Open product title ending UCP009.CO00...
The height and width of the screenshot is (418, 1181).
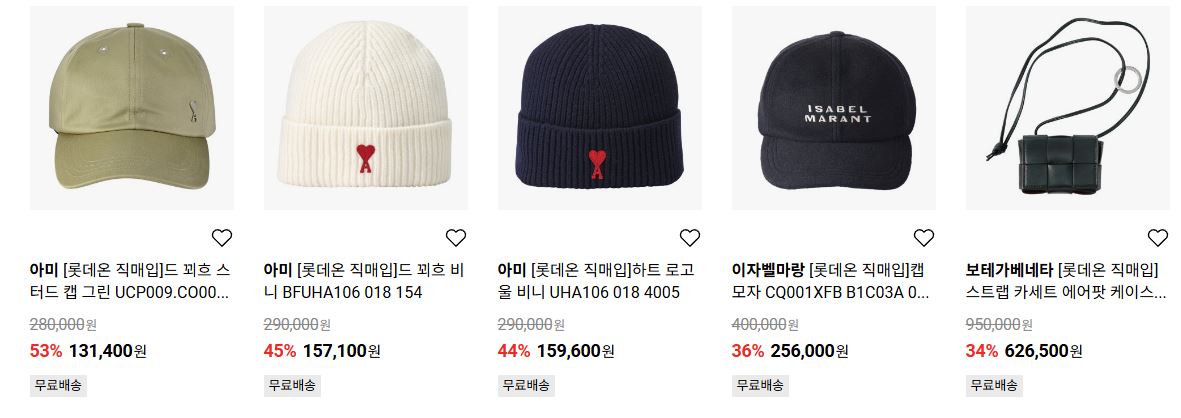coord(131,281)
